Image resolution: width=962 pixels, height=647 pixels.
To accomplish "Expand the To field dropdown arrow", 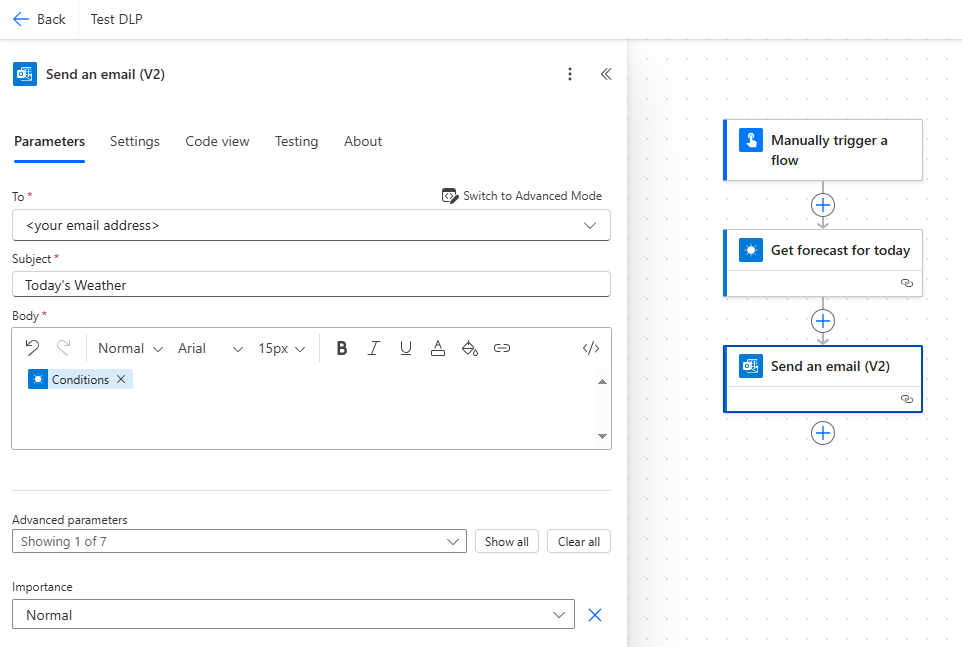I will point(590,226).
